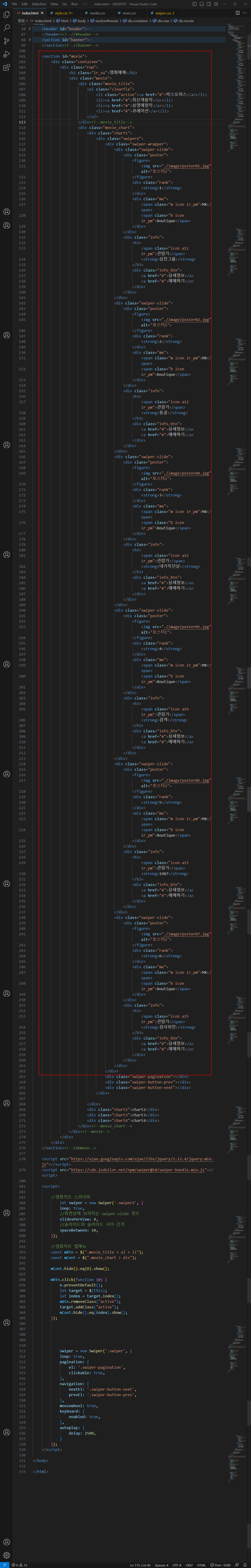The height and width of the screenshot is (1568, 251).
Task: Change indentation via Spaces: 4
Action: pos(162,1565)
